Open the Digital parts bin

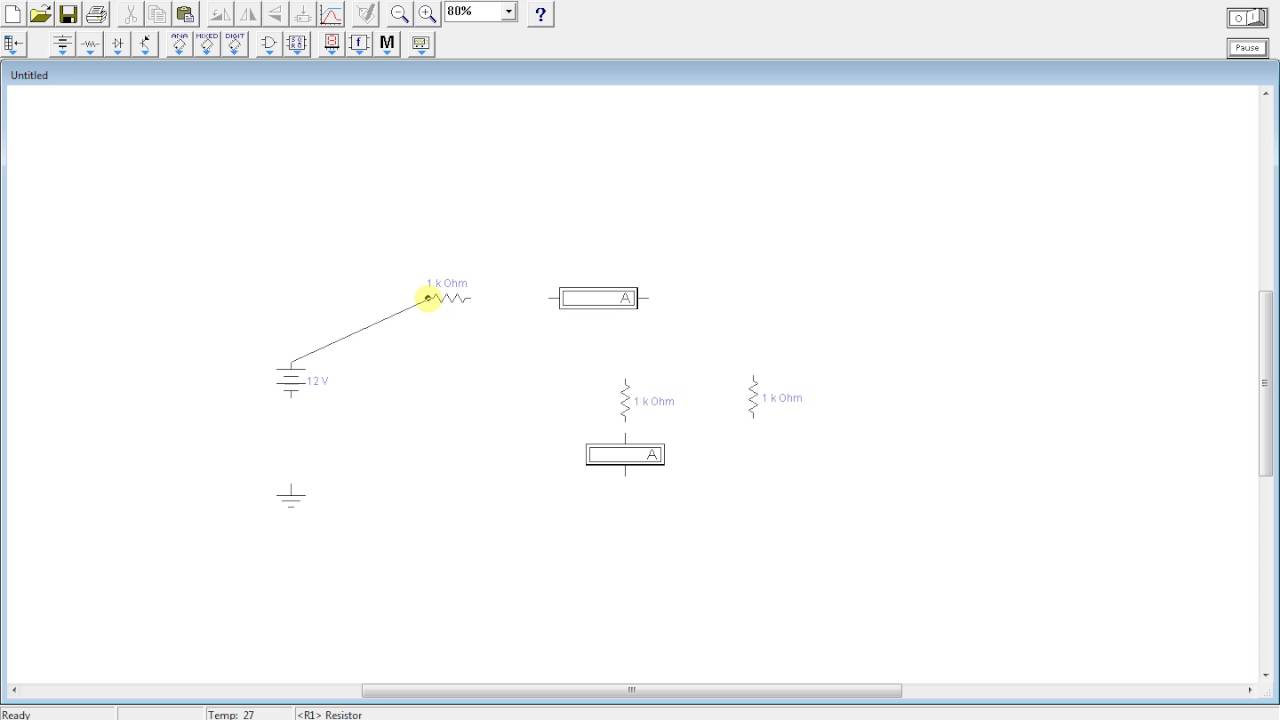[x=297, y=44]
